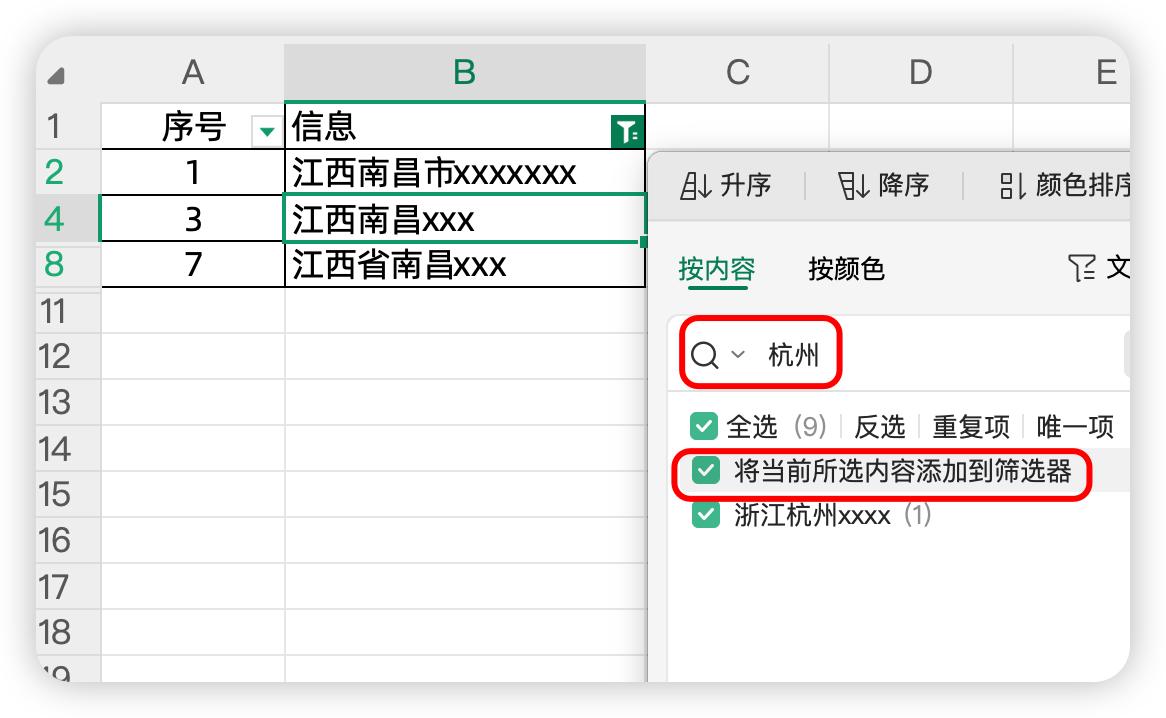Click the 序号 header cell text
Image resolution: width=1166 pixels, height=718 pixels.
coord(193,126)
